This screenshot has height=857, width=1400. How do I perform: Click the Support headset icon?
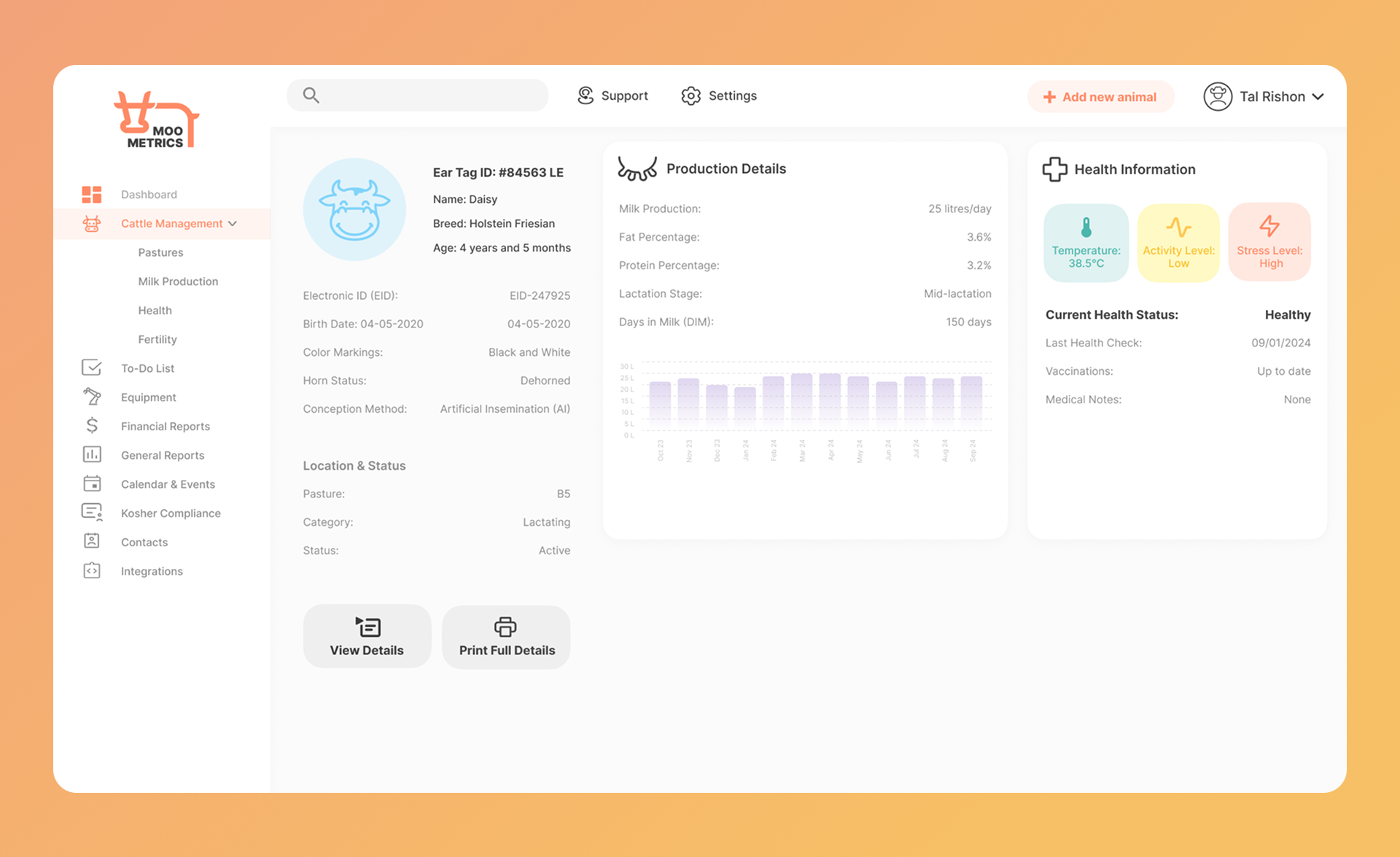point(585,96)
